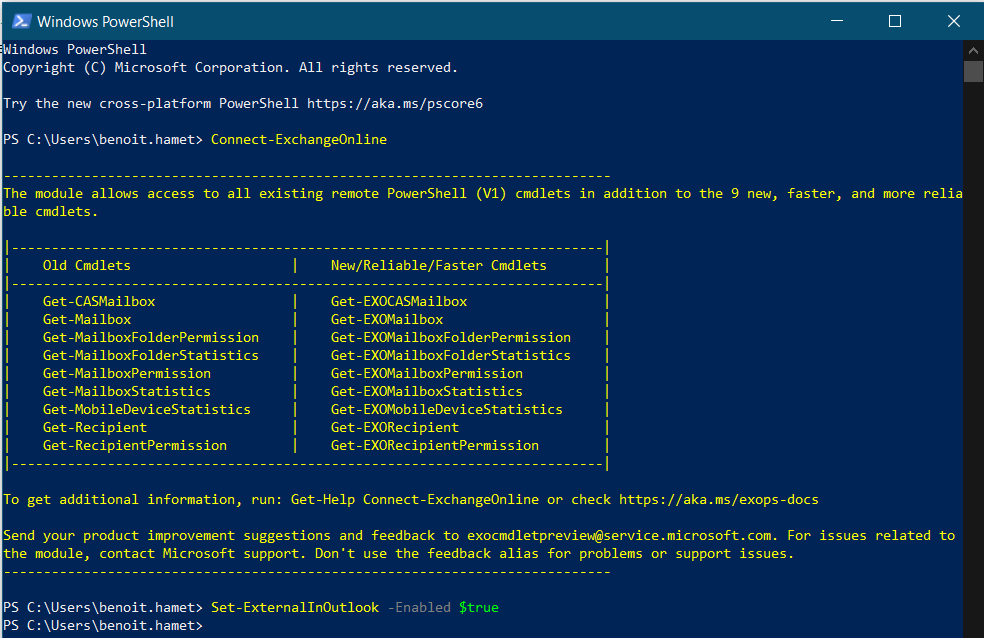This screenshot has width=984, height=638.
Task: Click the $true value in the last command
Action: tap(478, 608)
